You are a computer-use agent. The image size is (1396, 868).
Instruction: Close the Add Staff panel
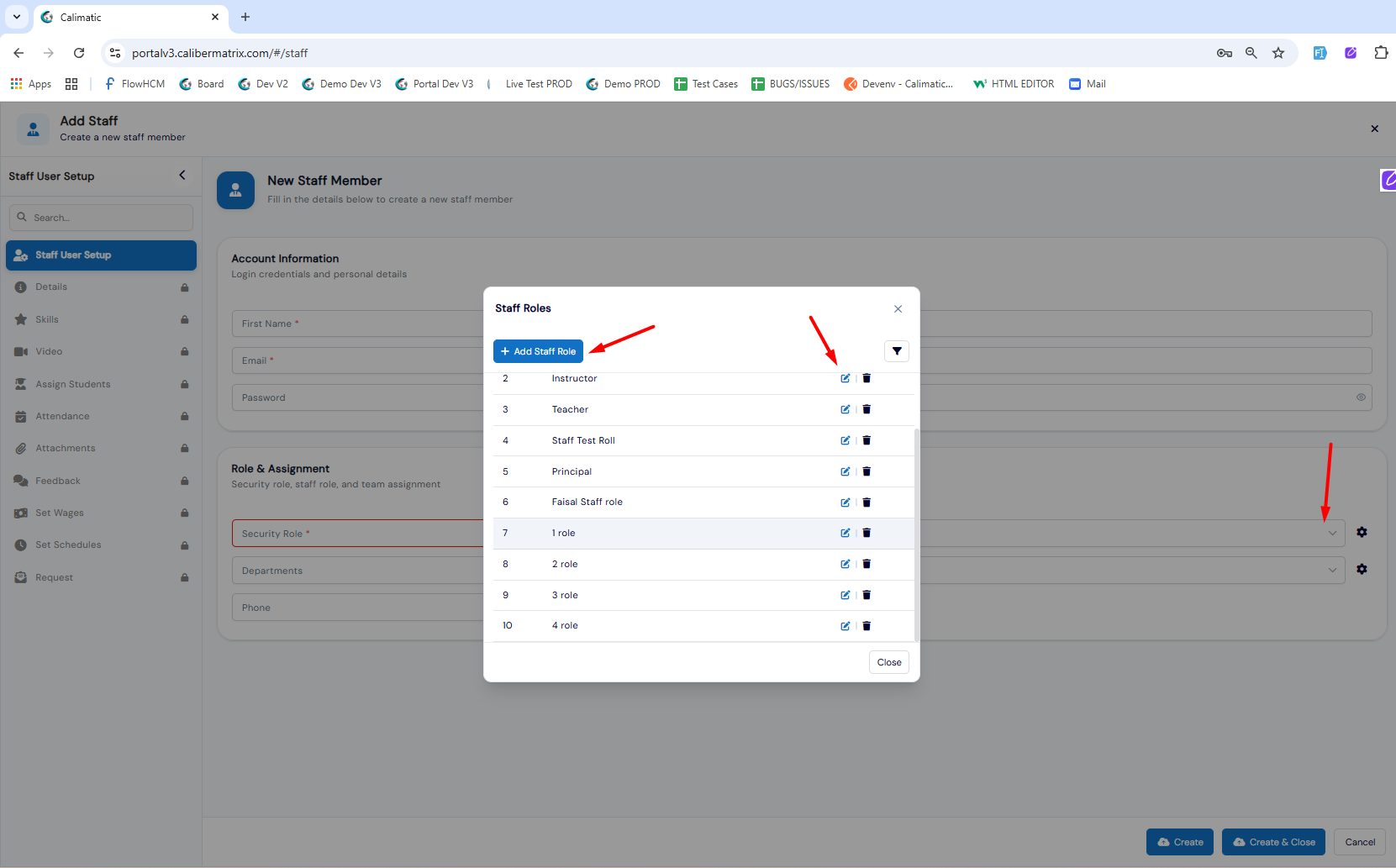(1375, 129)
